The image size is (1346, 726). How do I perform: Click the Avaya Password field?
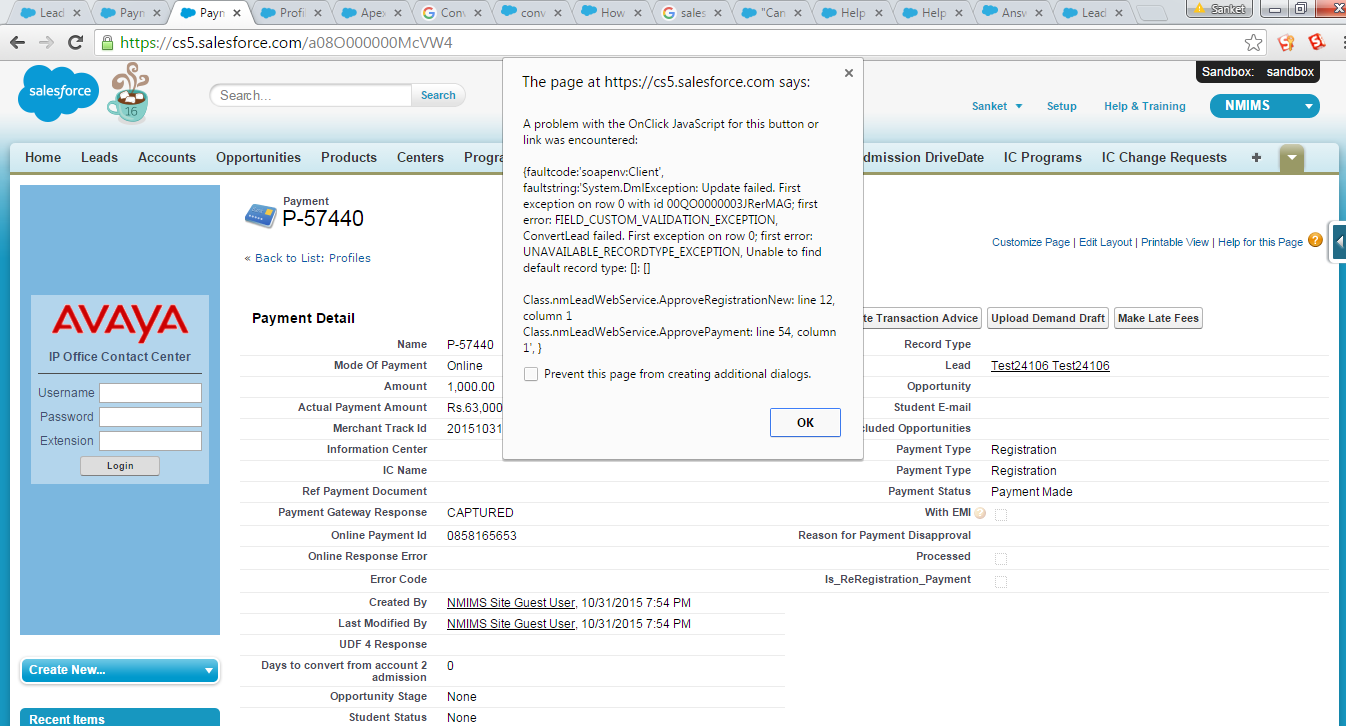pos(150,417)
